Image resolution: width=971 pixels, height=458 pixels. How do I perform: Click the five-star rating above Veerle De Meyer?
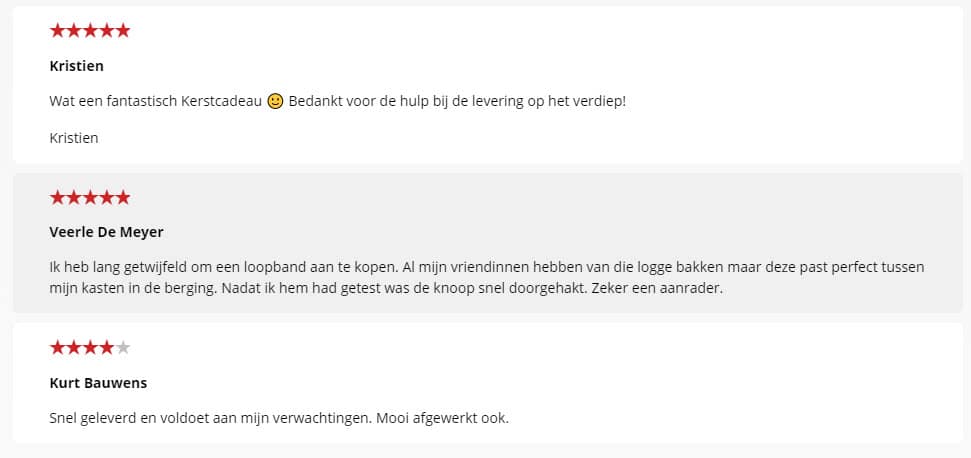(90, 197)
